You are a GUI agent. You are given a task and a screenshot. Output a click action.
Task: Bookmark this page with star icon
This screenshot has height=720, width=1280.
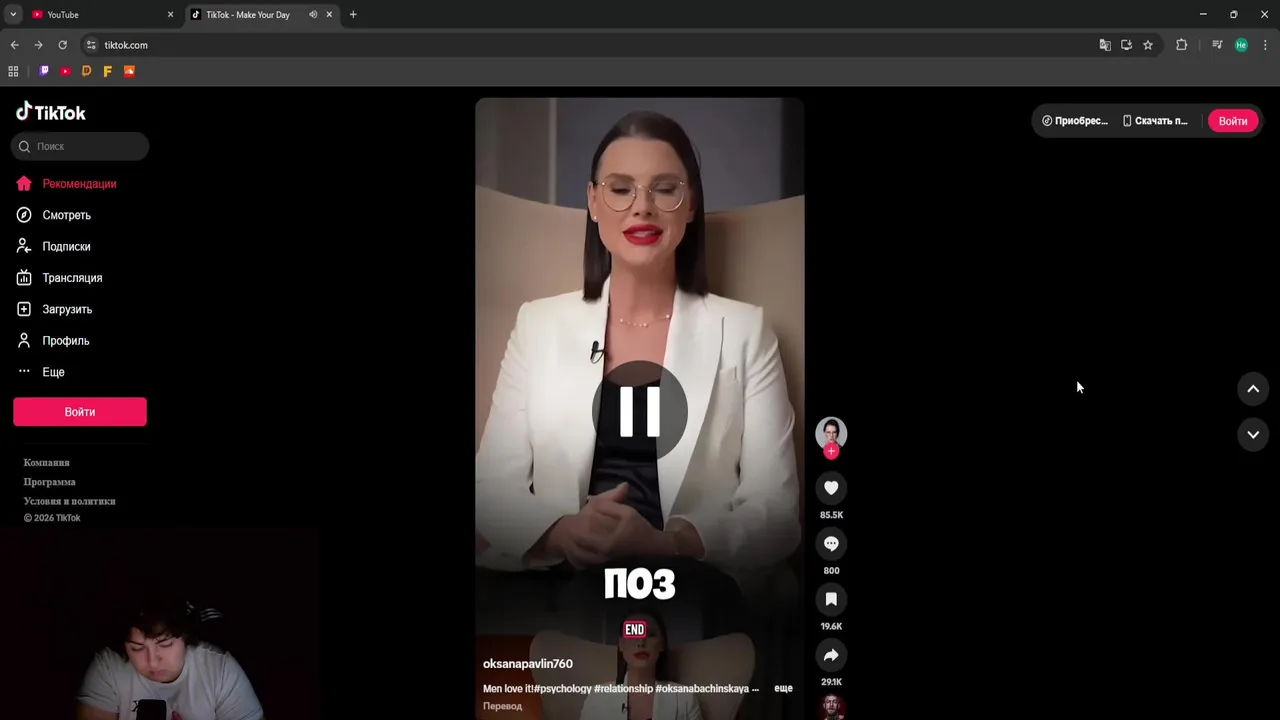(1148, 45)
